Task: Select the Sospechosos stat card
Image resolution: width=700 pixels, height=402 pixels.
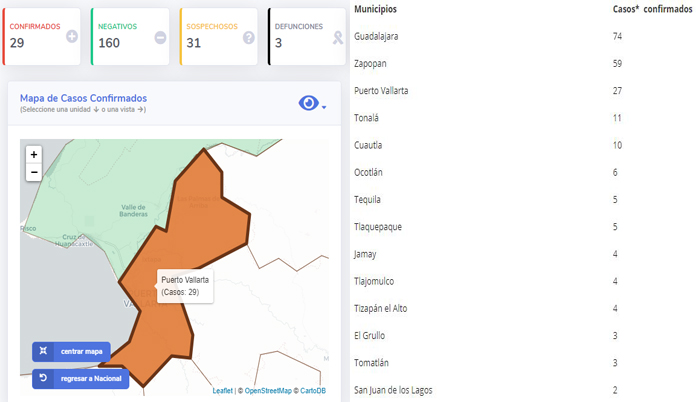Action: point(215,36)
